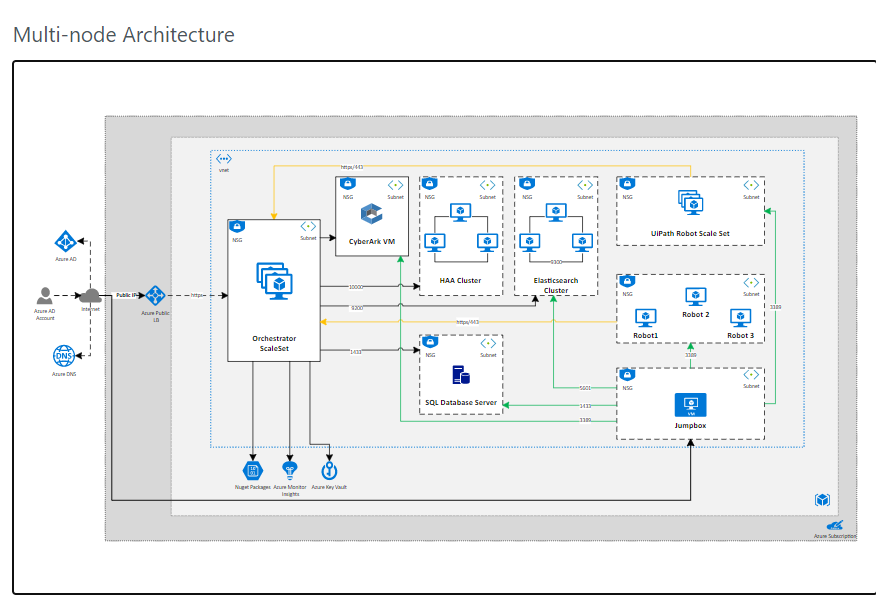Select the Azure DNS globe icon
Screen dimensions: 876x601
(62, 354)
